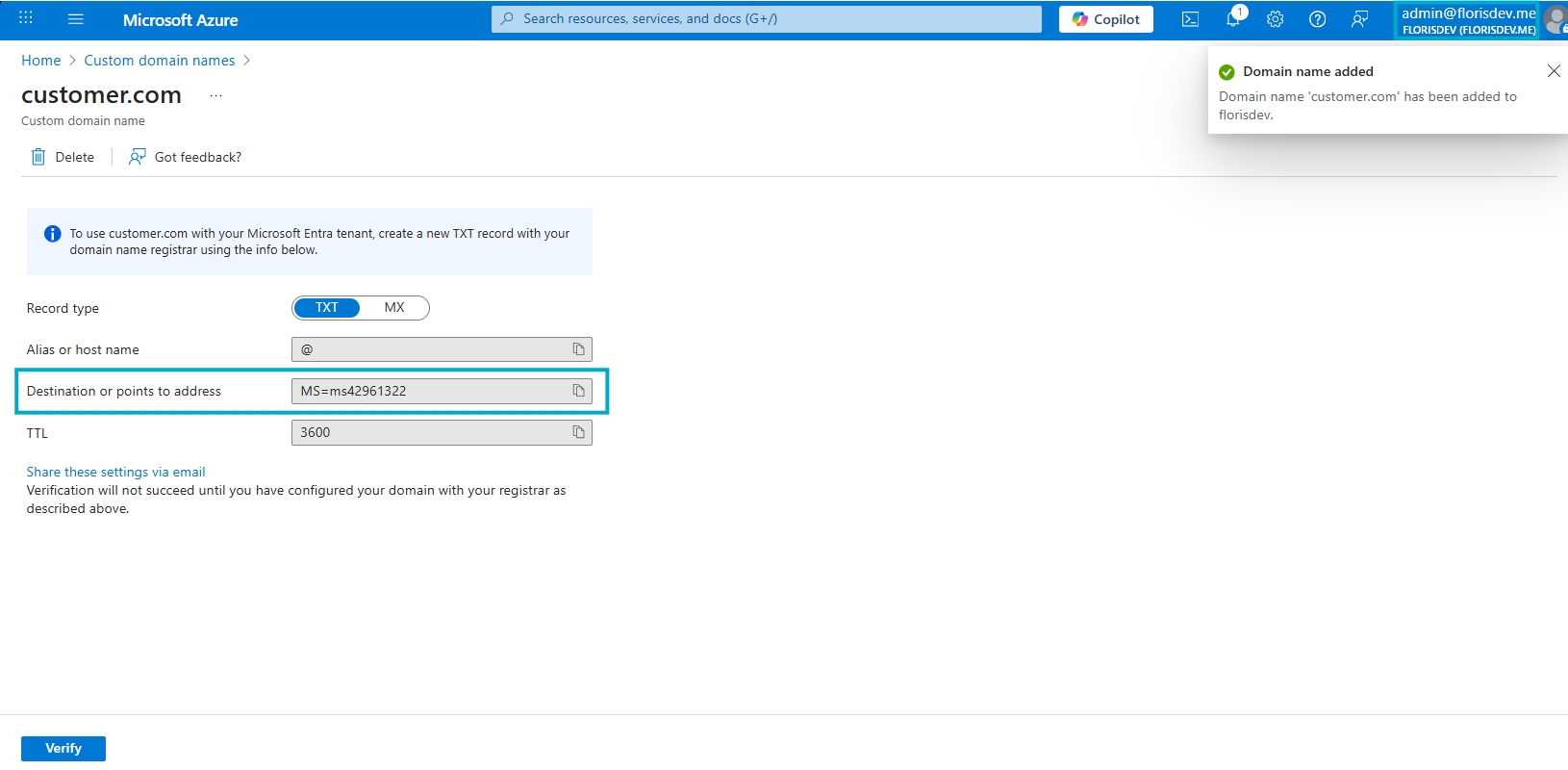
Task: Open the notifications bell
Action: click(x=1233, y=19)
